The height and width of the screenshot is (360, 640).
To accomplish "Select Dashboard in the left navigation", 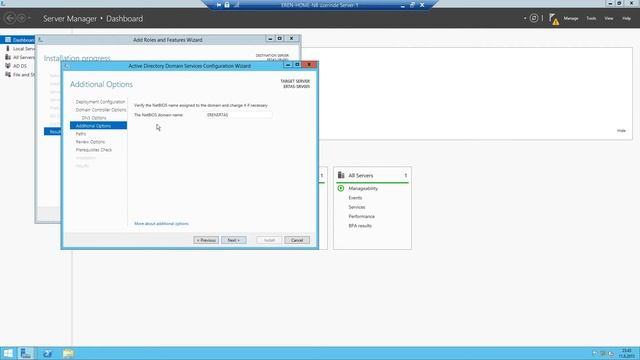I will [18, 40].
